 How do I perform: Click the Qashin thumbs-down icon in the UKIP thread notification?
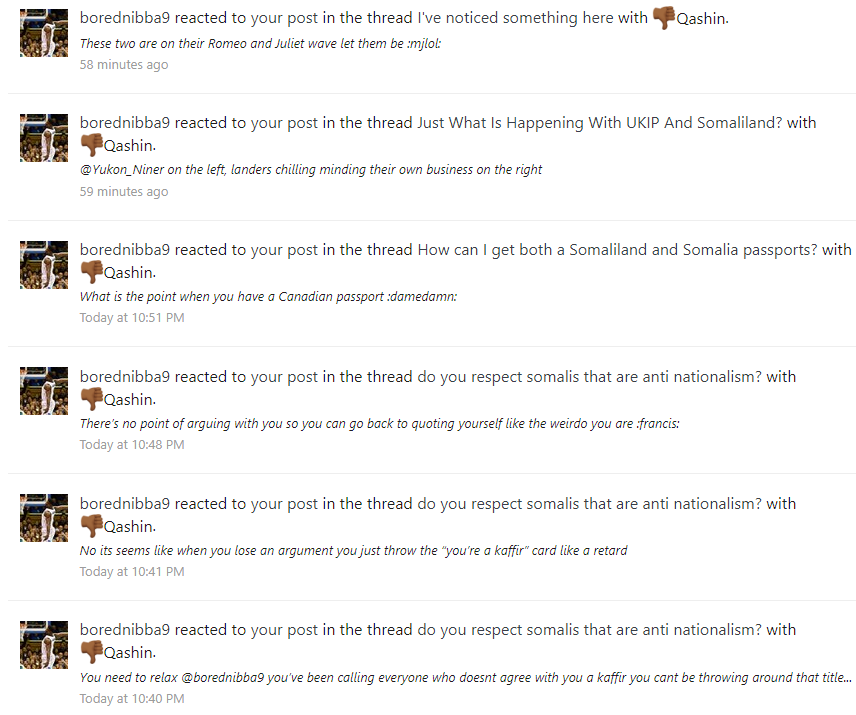click(91, 145)
